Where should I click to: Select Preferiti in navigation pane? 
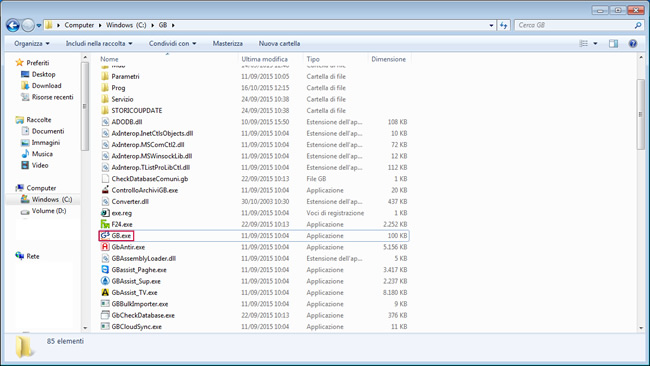[37, 63]
